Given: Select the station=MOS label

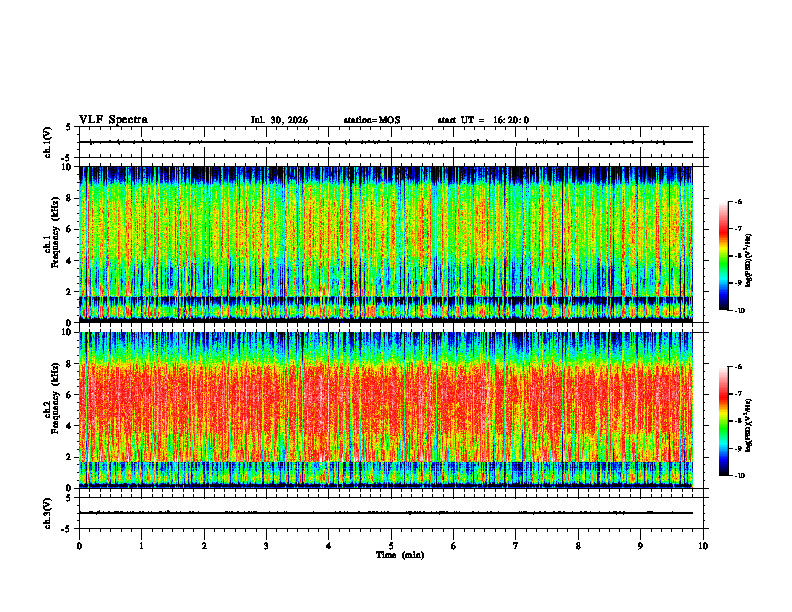Looking at the screenshot, I should (x=372, y=120).
